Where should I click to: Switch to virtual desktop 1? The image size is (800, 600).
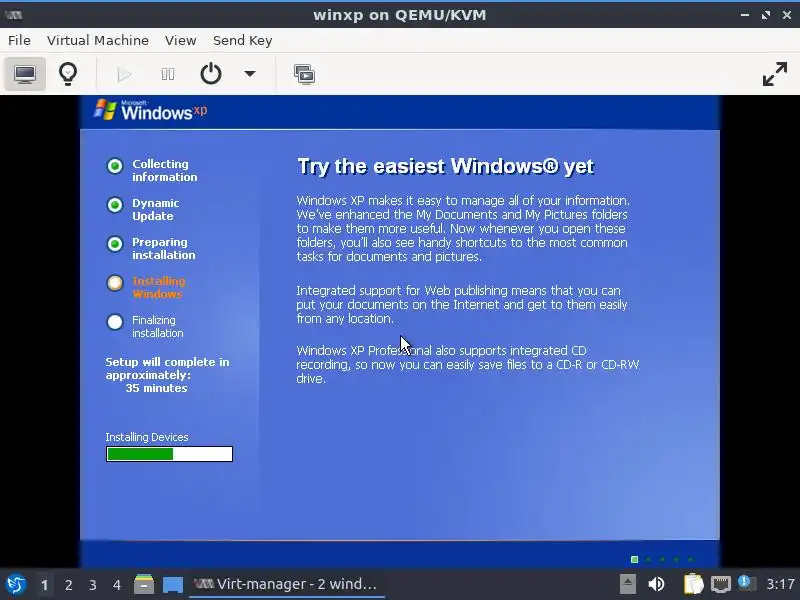point(44,585)
